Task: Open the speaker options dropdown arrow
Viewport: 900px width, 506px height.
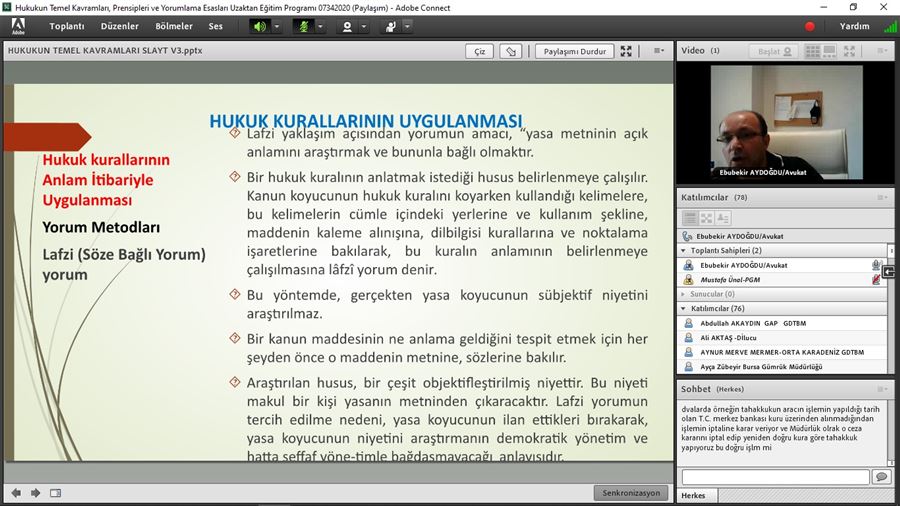Action: (x=277, y=26)
